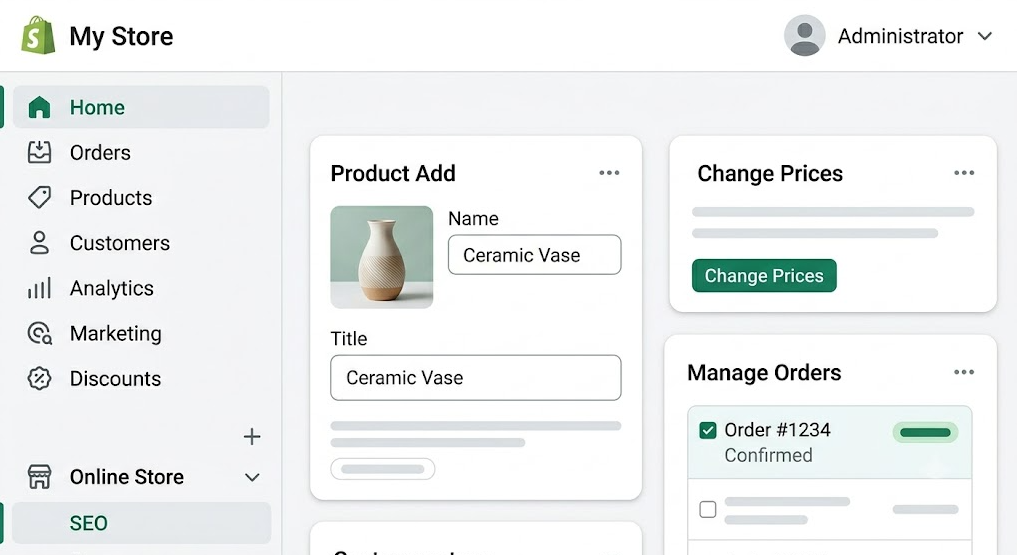Click the Online Store storefront icon
Screen dimensions: 1017x555
(x=40, y=477)
